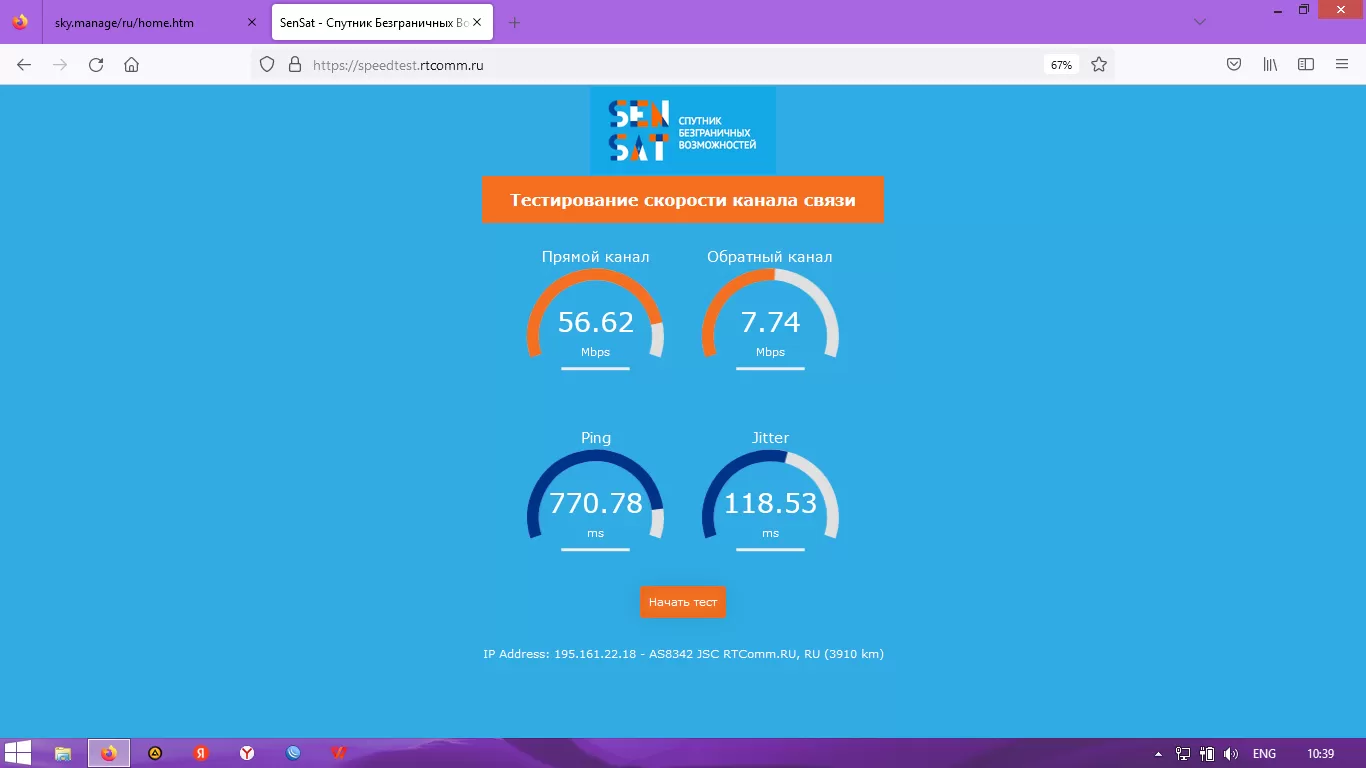Click the Firefox View icon in the tab bar

click(x=20, y=22)
